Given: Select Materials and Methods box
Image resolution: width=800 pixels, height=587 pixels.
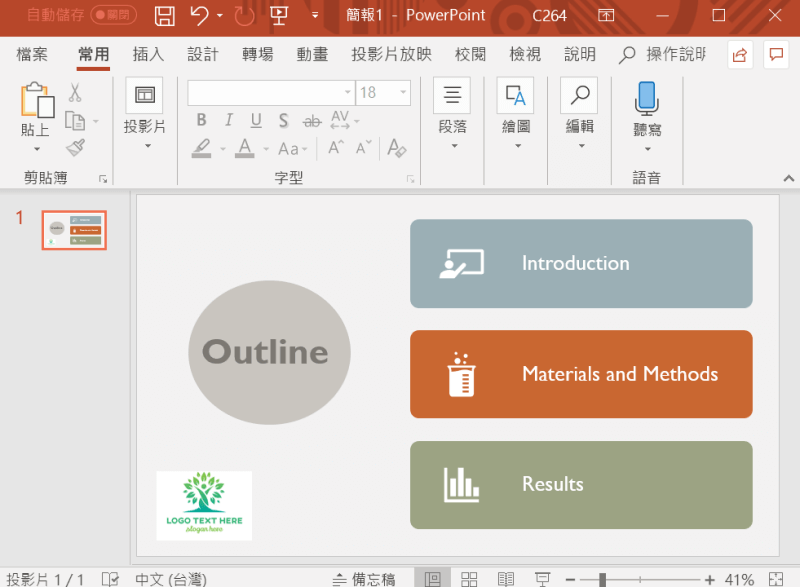Looking at the screenshot, I should click(x=581, y=374).
